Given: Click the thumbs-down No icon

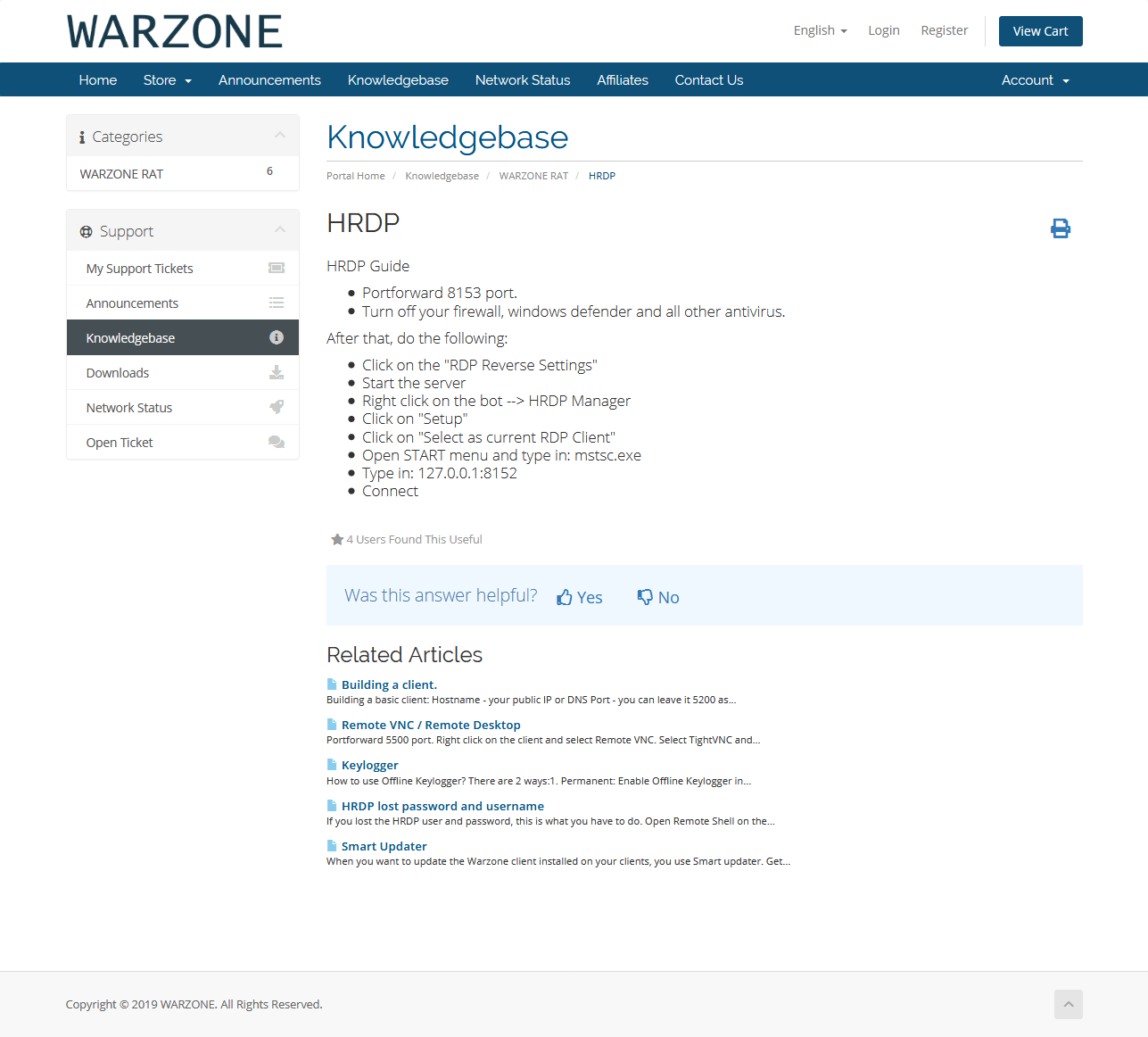Looking at the screenshot, I should pyautogui.click(x=645, y=597).
